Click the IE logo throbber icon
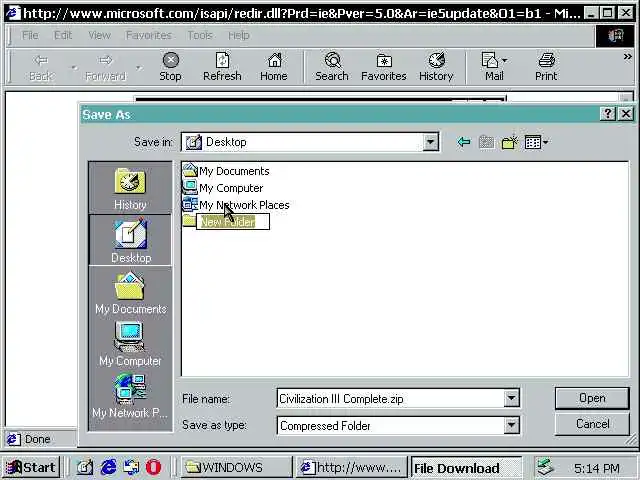The height and width of the screenshot is (480, 640). (x=616, y=36)
